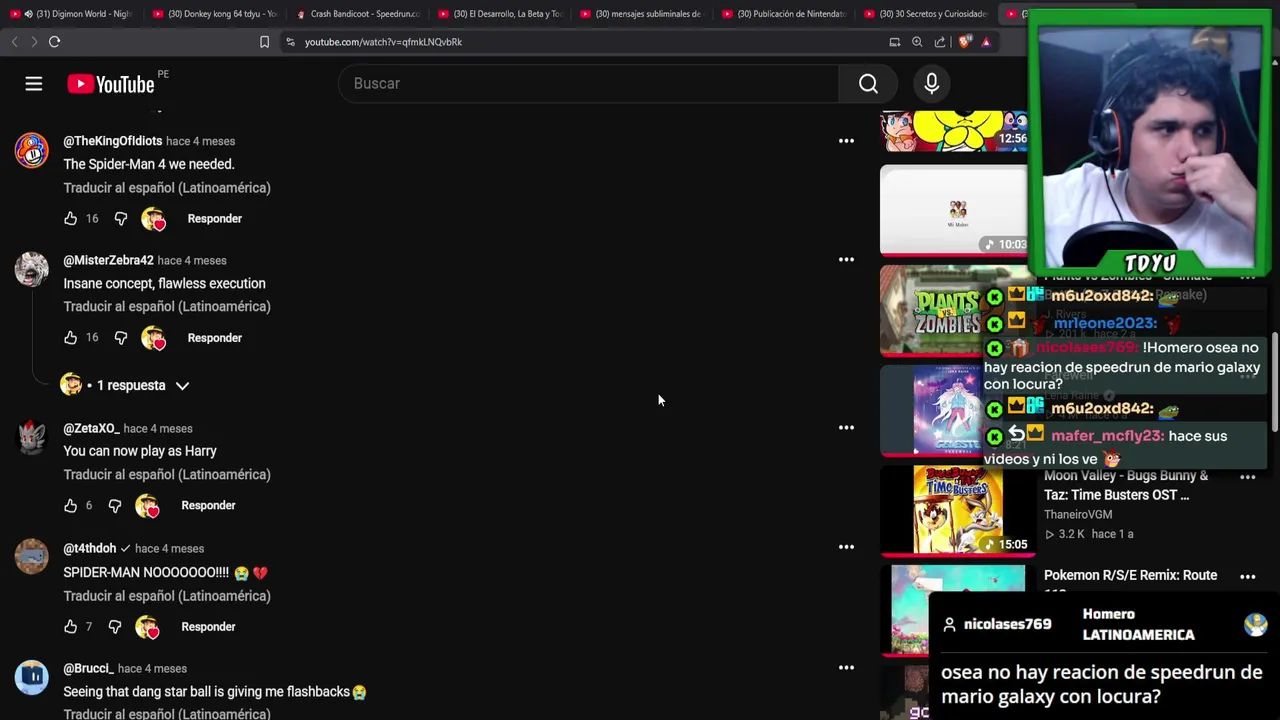Click creator heart on @TheKingOfIdiots comment
The height and width of the screenshot is (720, 1280).
point(153,219)
